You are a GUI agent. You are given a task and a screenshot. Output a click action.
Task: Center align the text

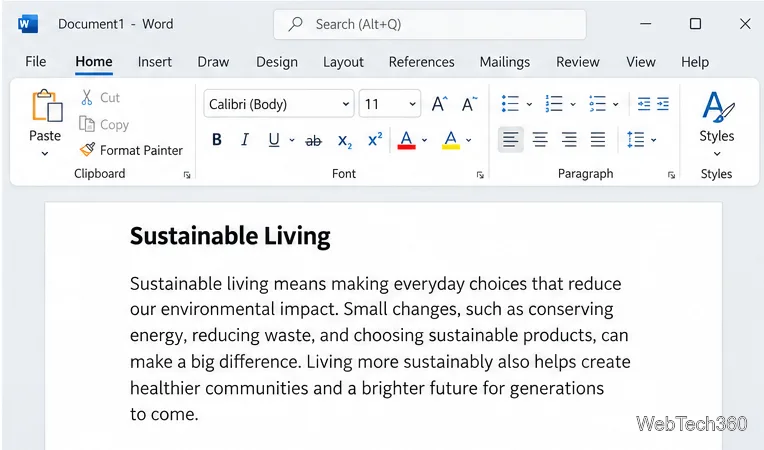[x=540, y=140]
